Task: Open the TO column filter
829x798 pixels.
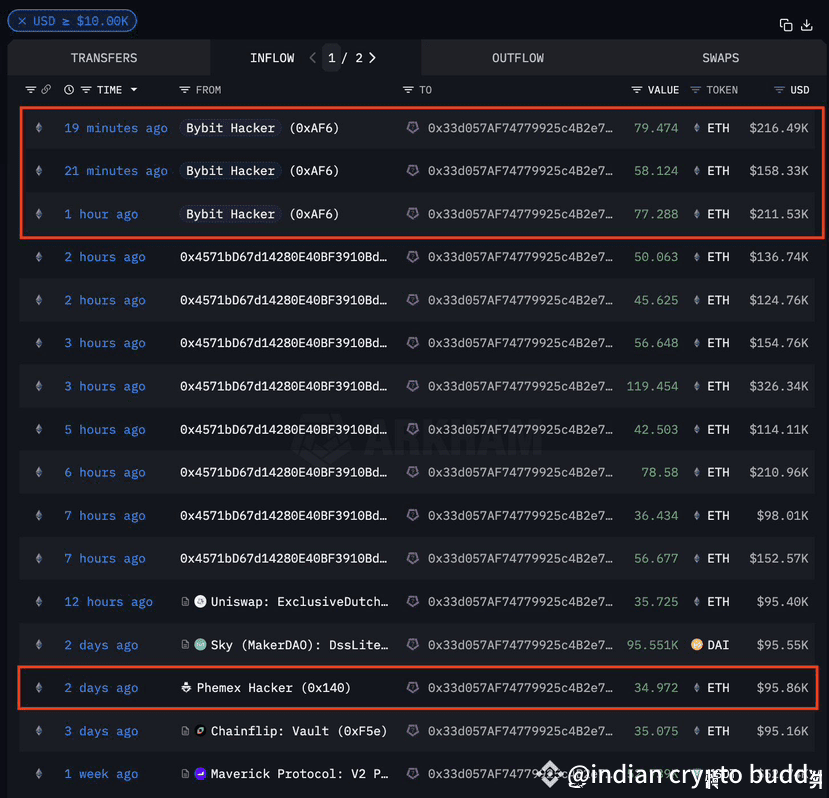Action: (x=408, y=90)
